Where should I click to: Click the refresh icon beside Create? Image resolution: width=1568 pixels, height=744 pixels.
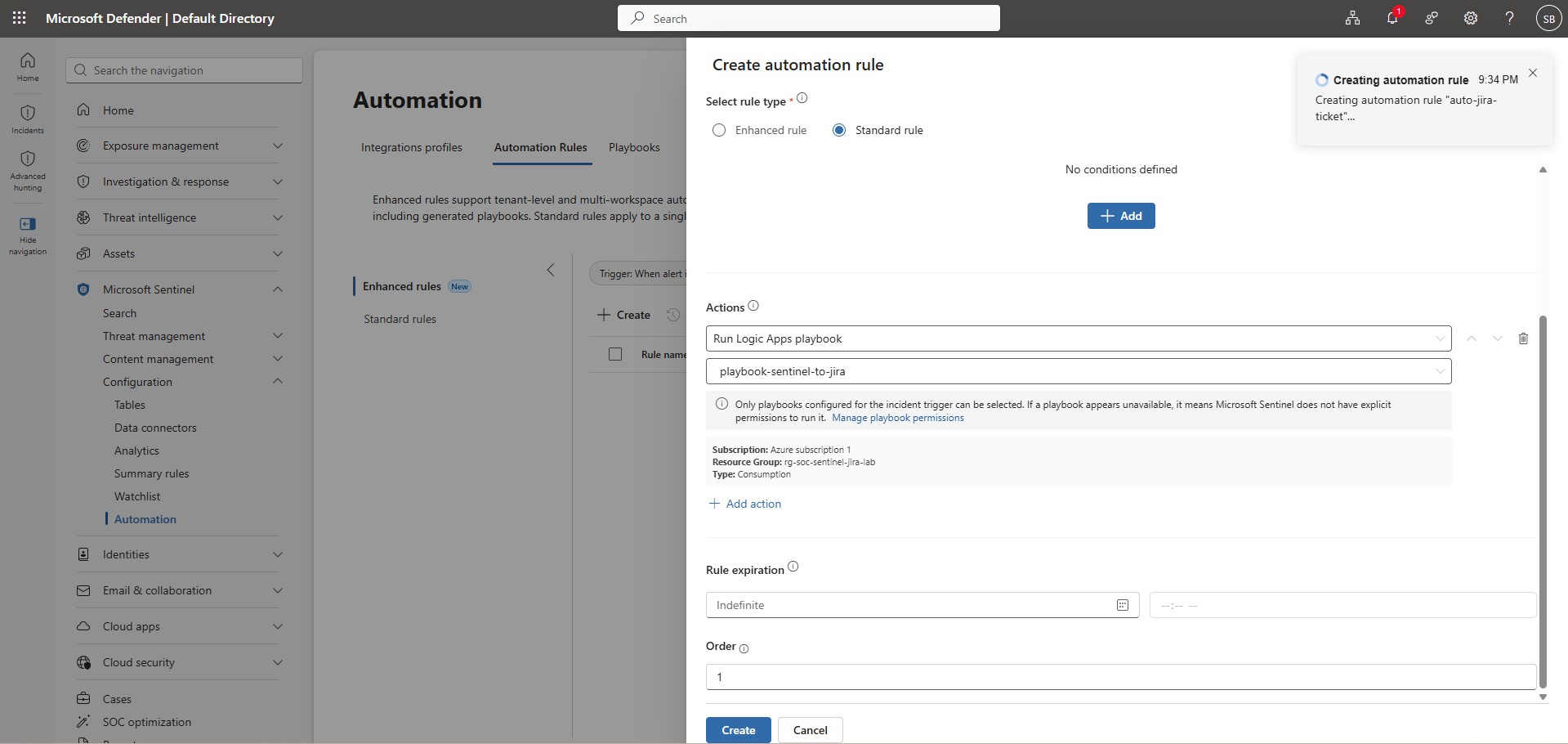point(672,315)
